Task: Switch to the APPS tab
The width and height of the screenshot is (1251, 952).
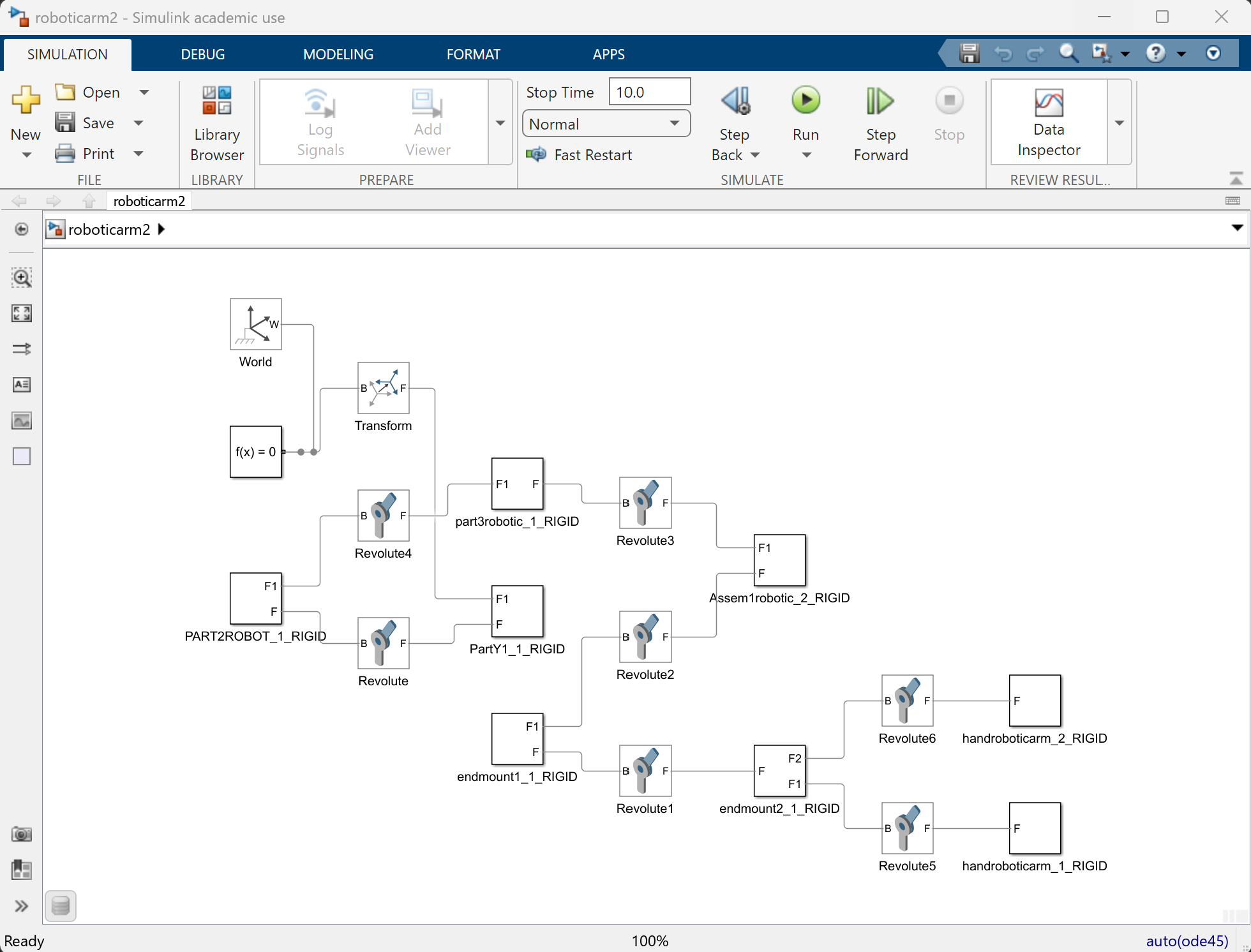Action: pyautogui.click(x=609, y=54)
